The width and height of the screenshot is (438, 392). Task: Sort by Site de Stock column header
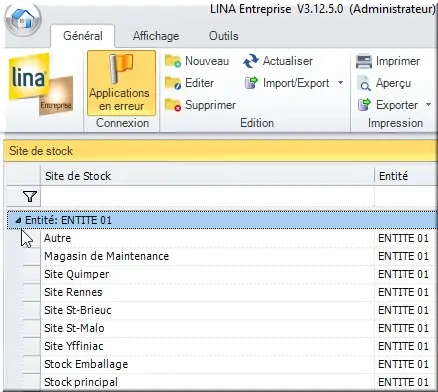[207, 176]
